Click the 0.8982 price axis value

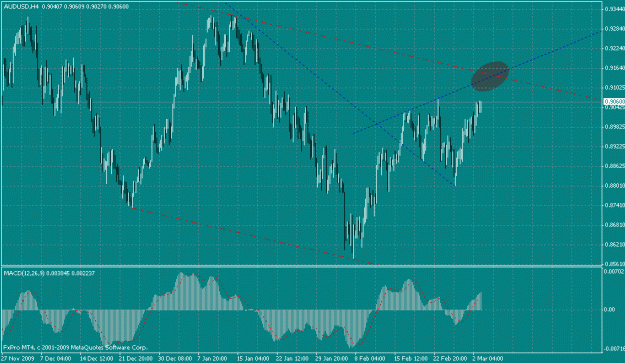pyautogui.click(x=616, y=127)
